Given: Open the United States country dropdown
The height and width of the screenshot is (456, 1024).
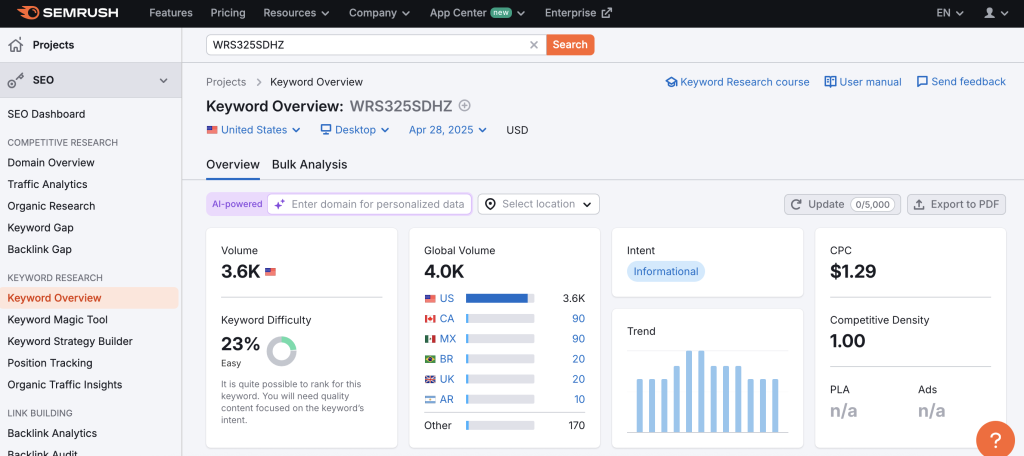Looking at the screenshot, I should click(x=253, y=130).
